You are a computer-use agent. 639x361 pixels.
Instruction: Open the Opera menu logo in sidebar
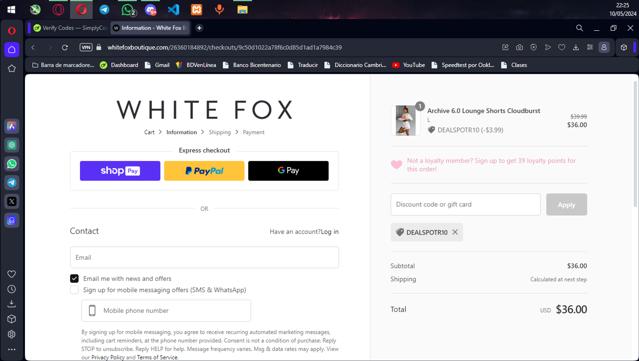(12, 31)
